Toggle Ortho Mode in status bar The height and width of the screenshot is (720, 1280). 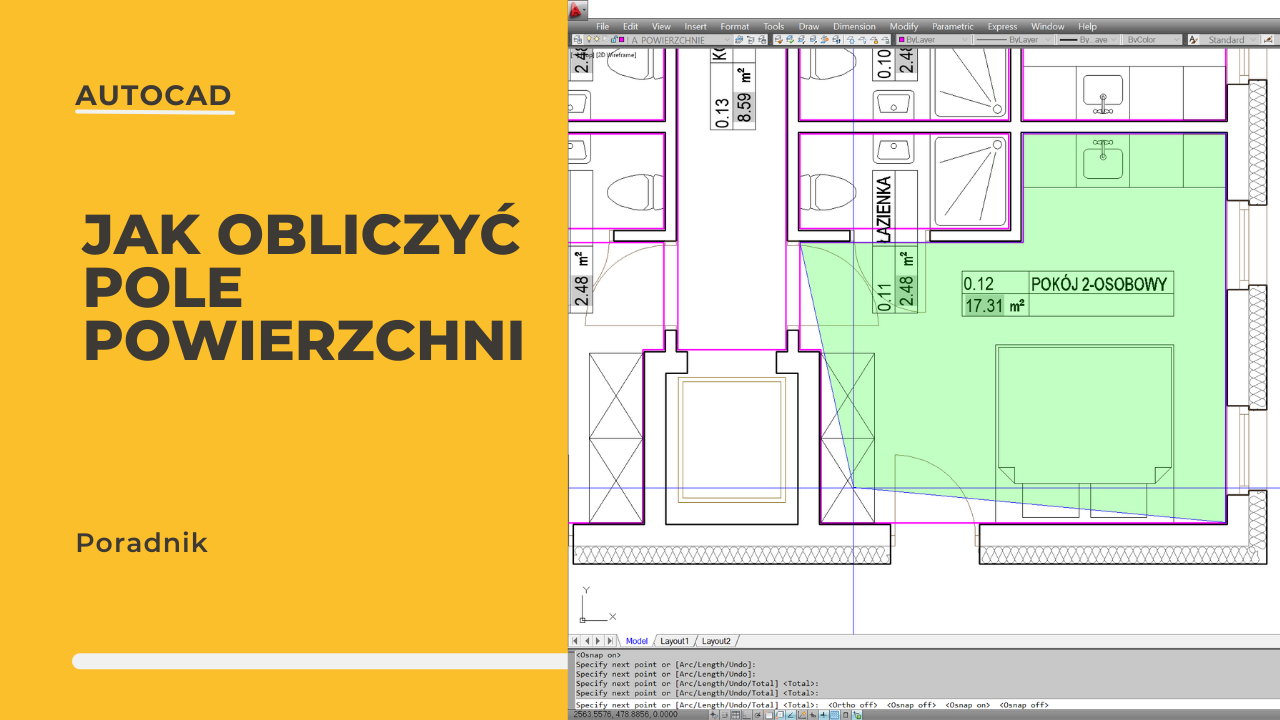(x=746, y=715)
